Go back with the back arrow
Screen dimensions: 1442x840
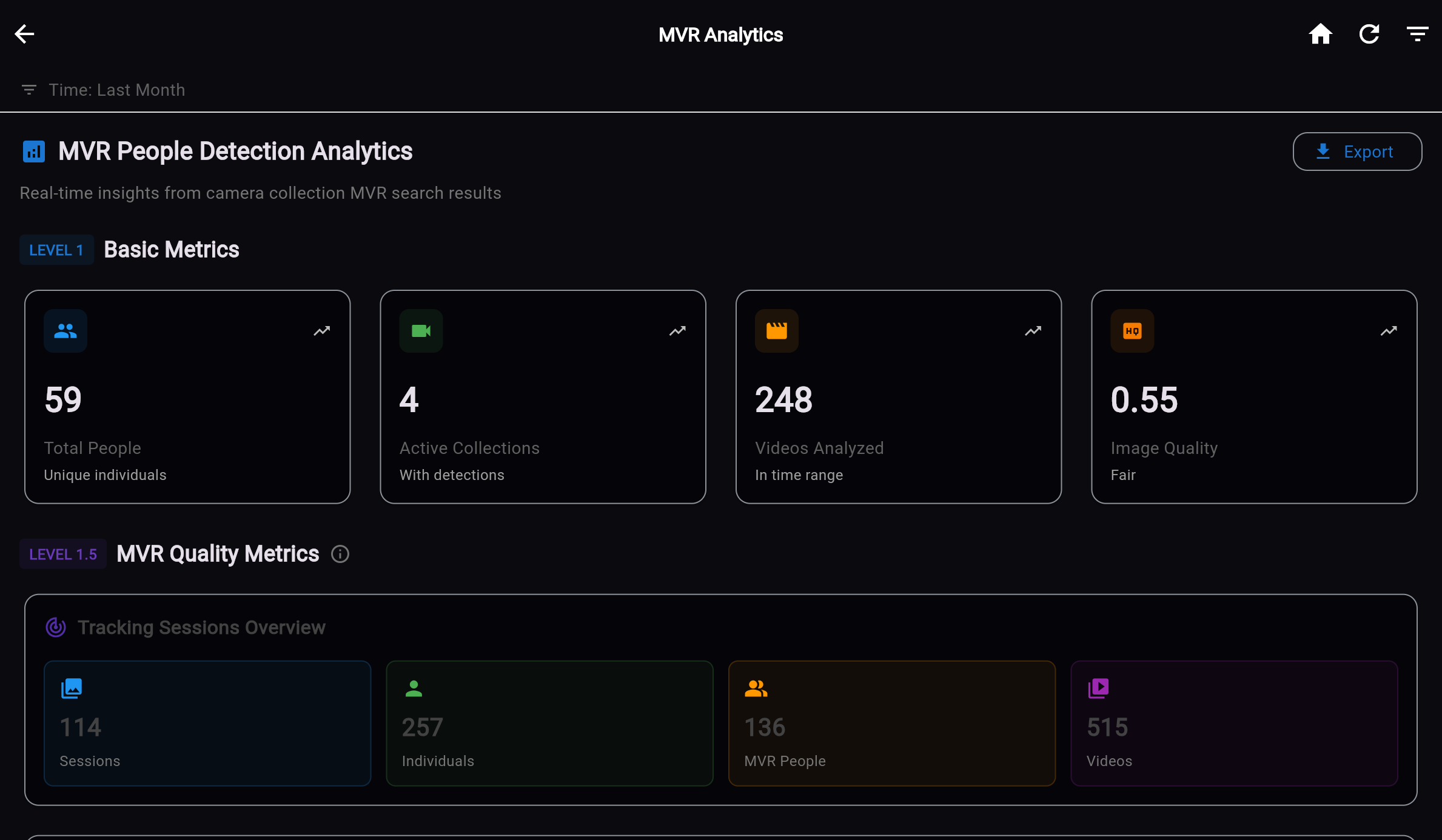[x=24, y=33]
